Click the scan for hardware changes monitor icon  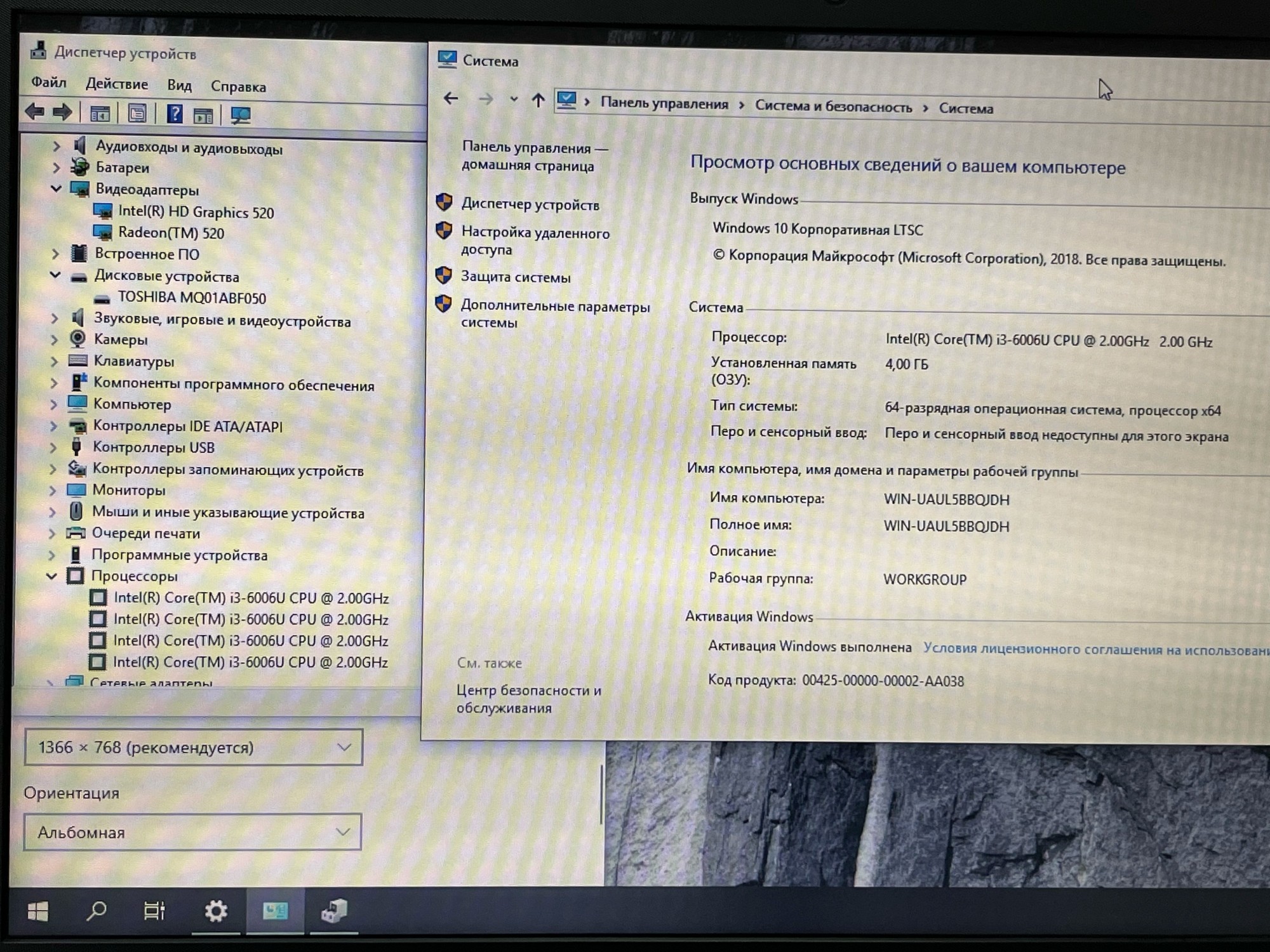(x=241, y=116)
